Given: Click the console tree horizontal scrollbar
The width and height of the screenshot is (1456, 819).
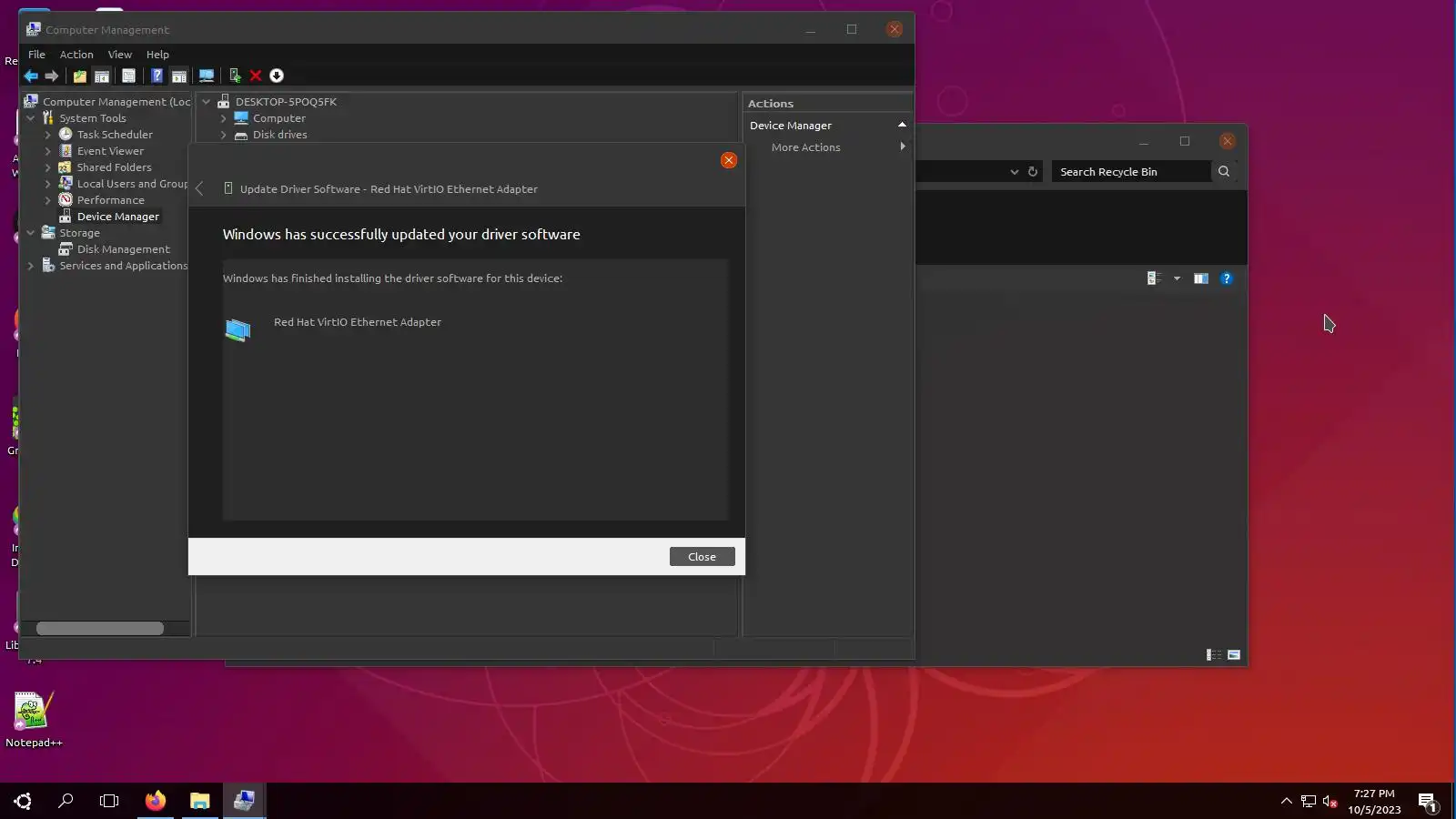Looking at the screenshot, I should [x=100, y=629].
